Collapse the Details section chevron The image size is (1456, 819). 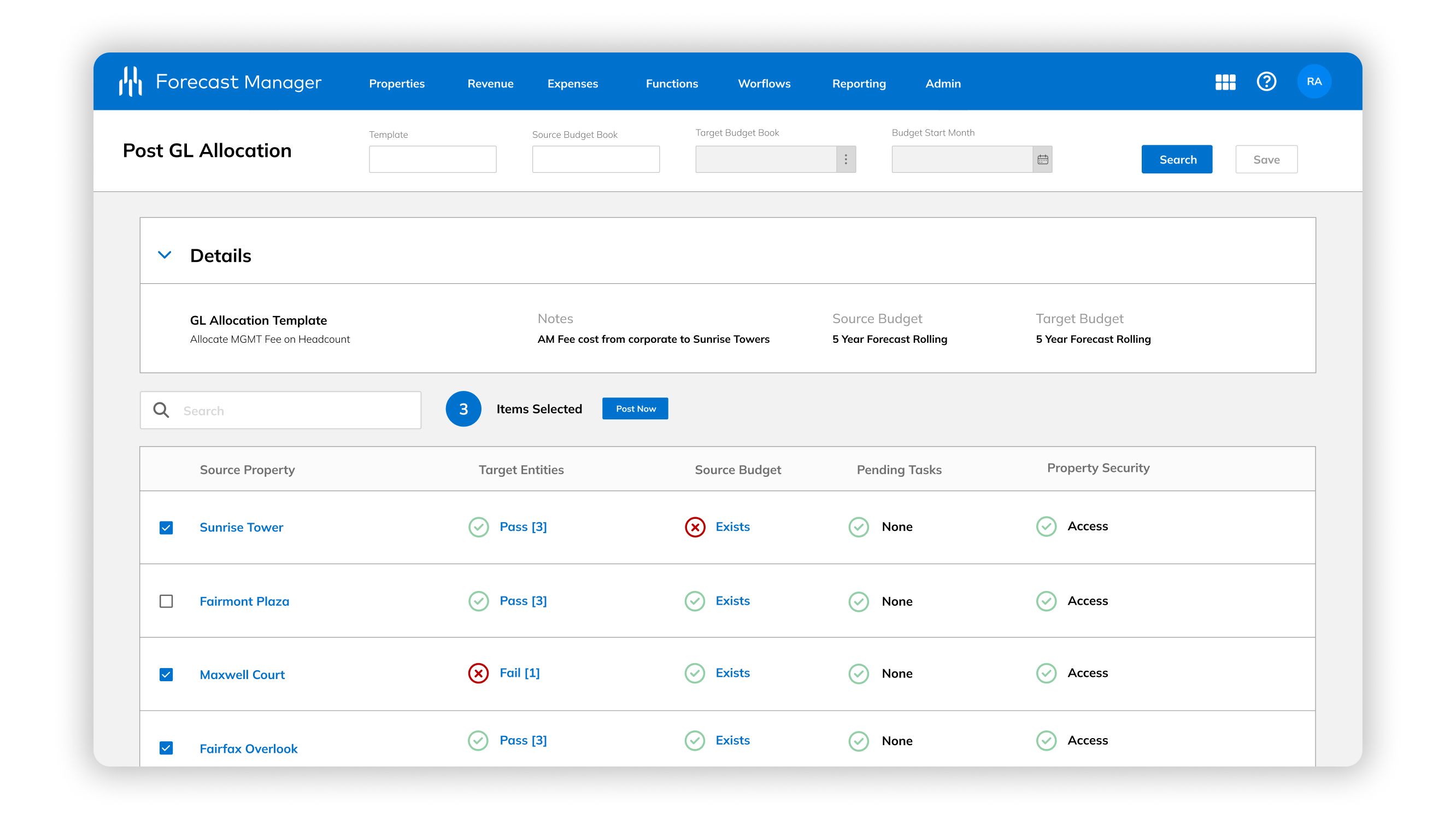pyautogui.click(x=165, y=255)
